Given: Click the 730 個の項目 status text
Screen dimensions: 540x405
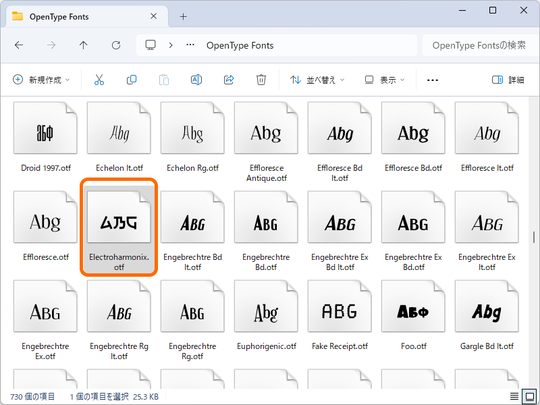Looking at the screenshot, I should [32, 397].
